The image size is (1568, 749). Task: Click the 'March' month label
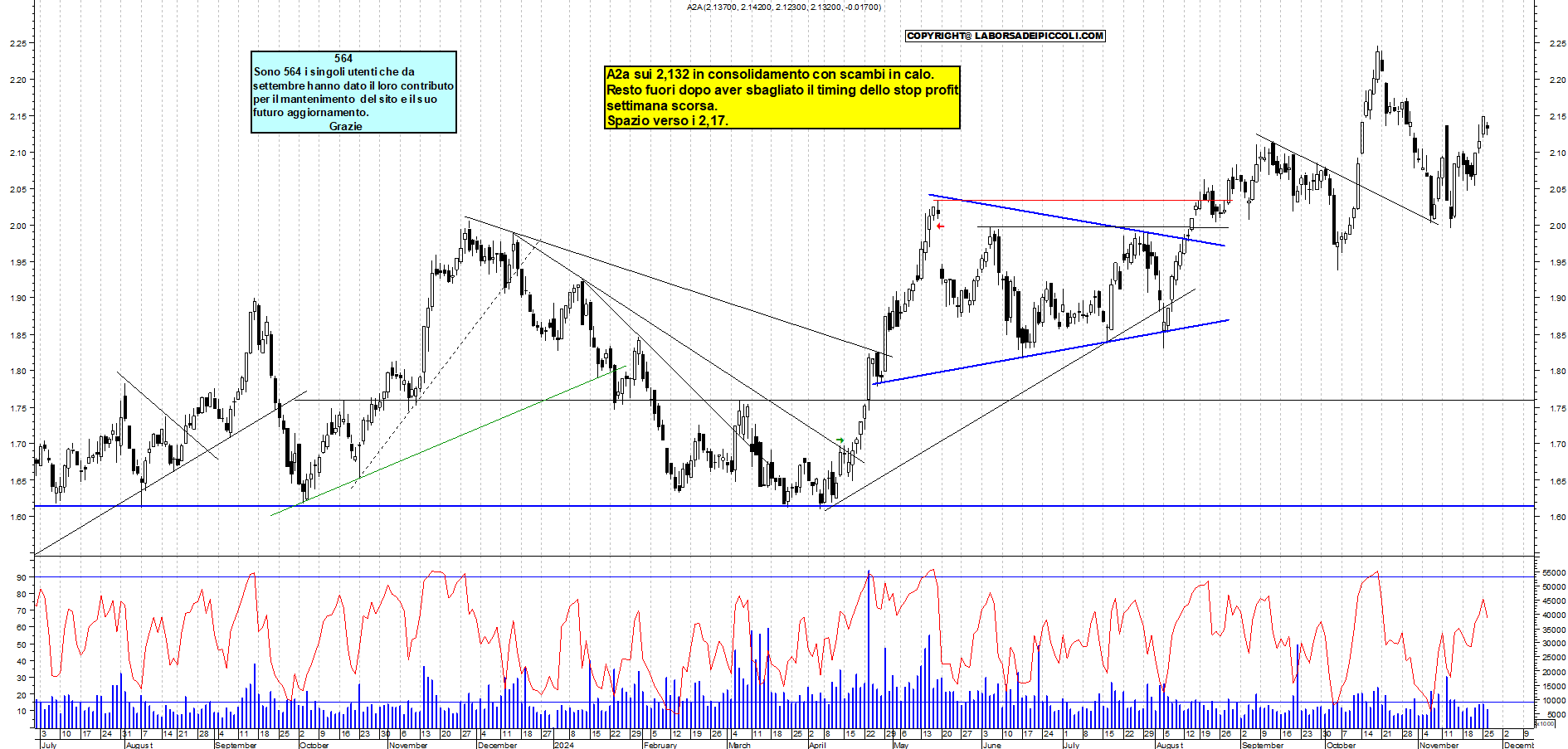pos(739,745)
